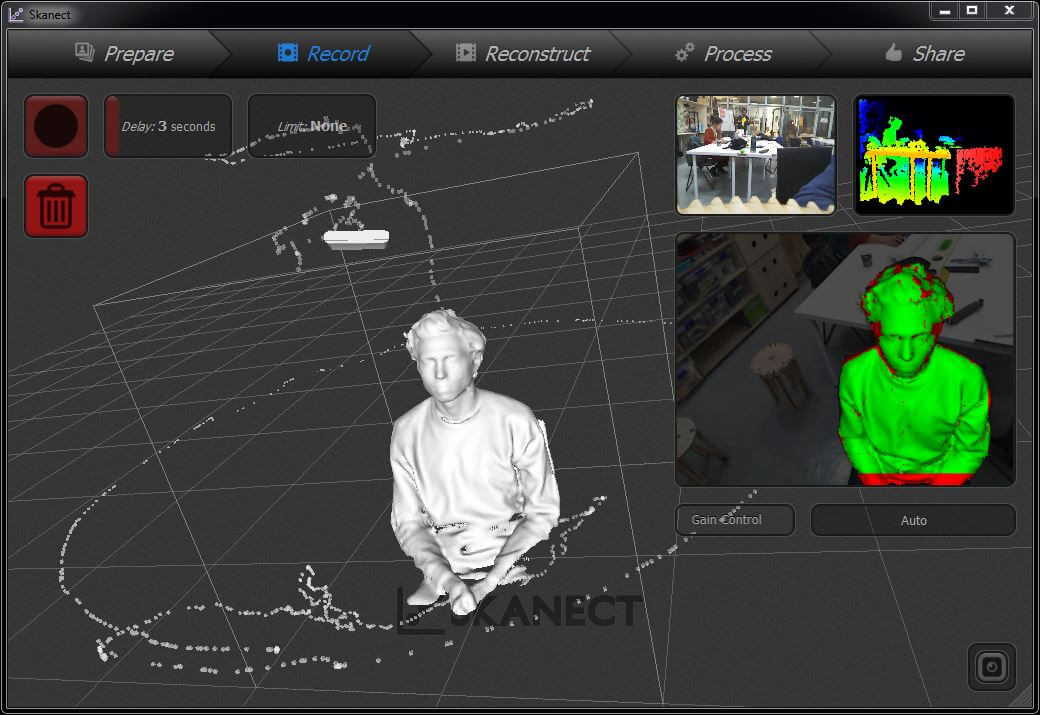The width and height of the screenshot is (1040, 715).
Task: Click the Gain Control label
Action: [x=735, y=520]
